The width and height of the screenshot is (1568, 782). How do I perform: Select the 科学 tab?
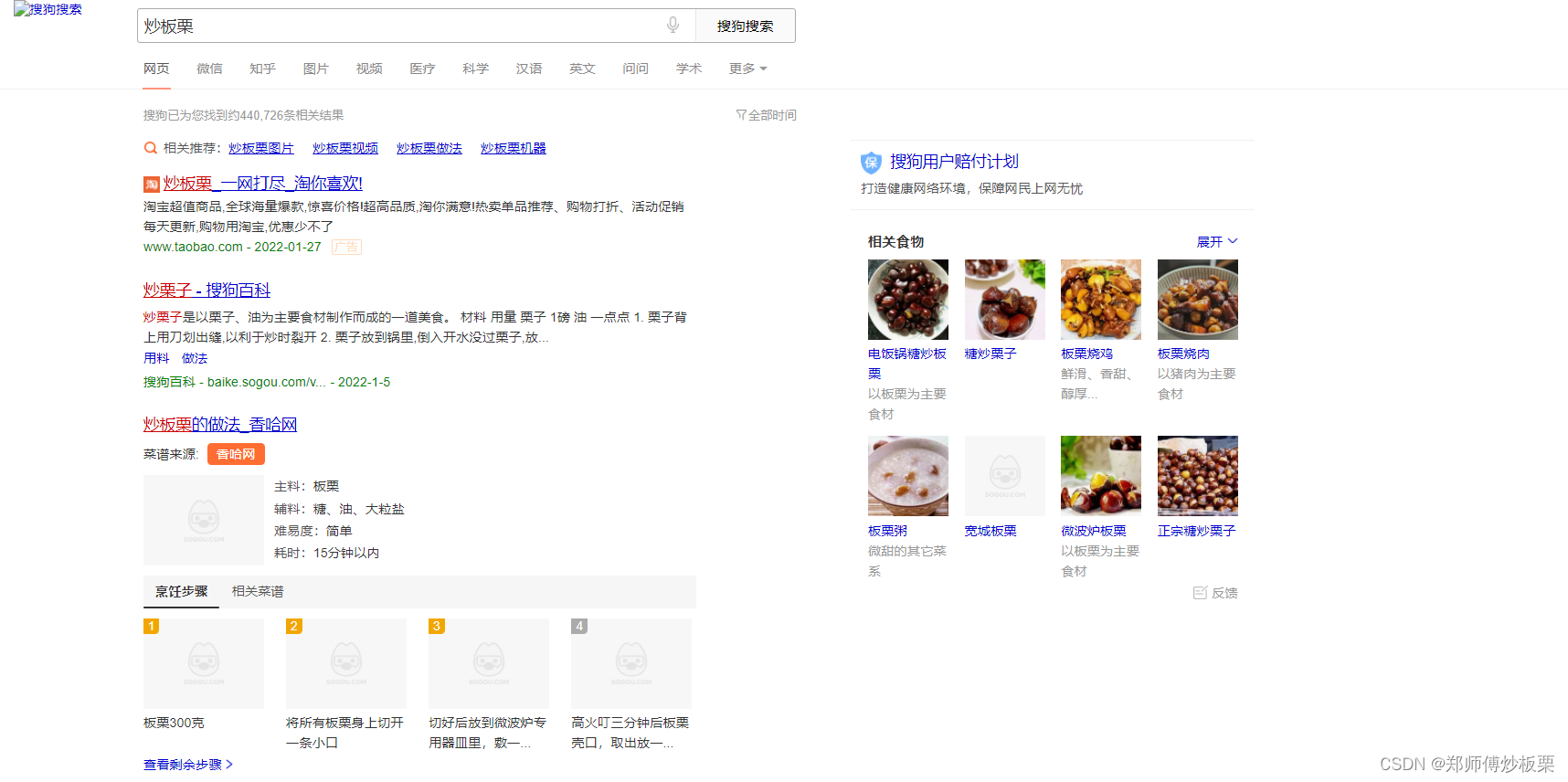475,69
